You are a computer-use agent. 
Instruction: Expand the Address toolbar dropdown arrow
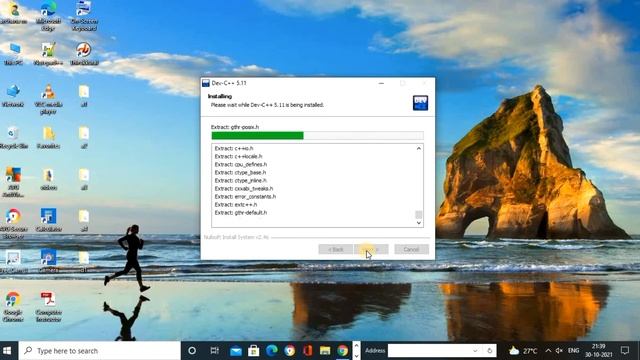coord(475,351)
